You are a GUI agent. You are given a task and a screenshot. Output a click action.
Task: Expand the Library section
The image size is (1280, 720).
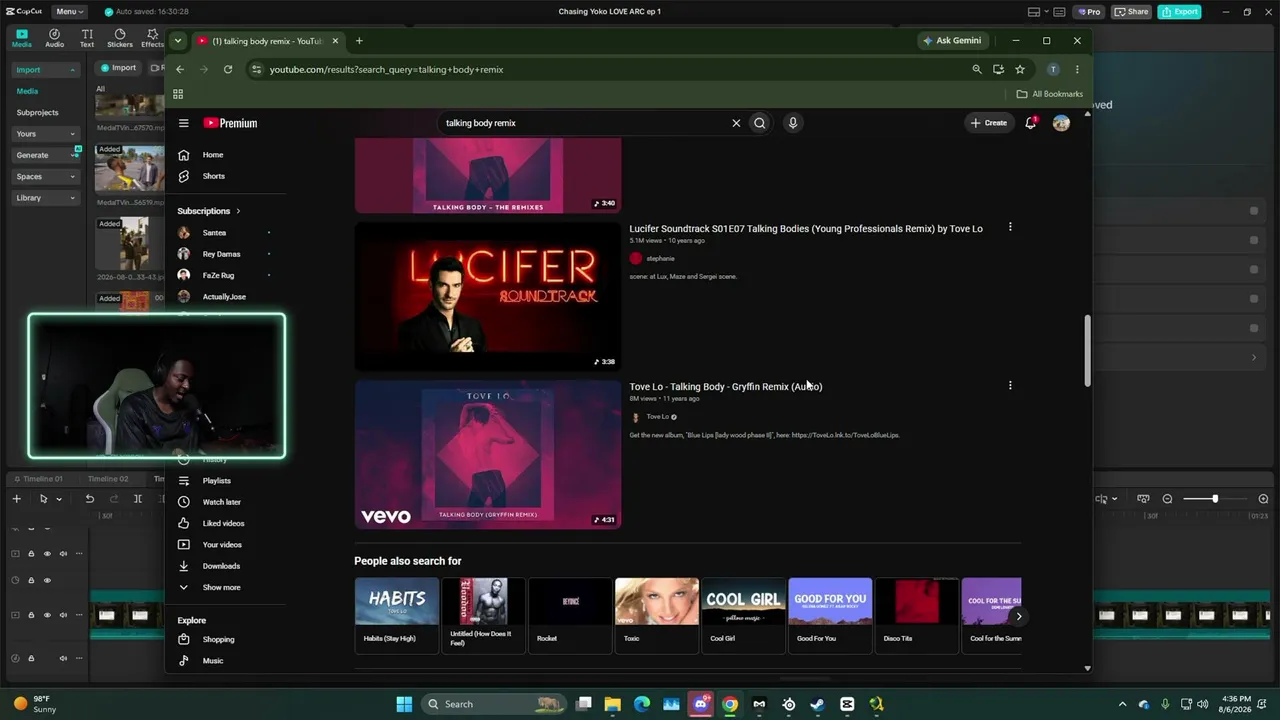point(45,198)
